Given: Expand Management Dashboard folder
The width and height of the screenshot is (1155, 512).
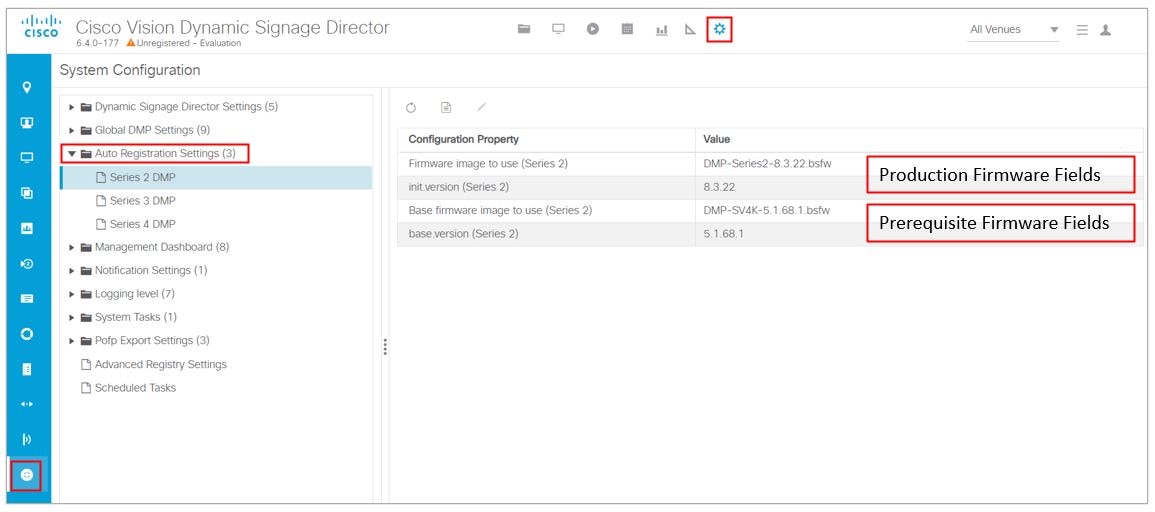Looking at the screenshot, I should click(72, 248).
